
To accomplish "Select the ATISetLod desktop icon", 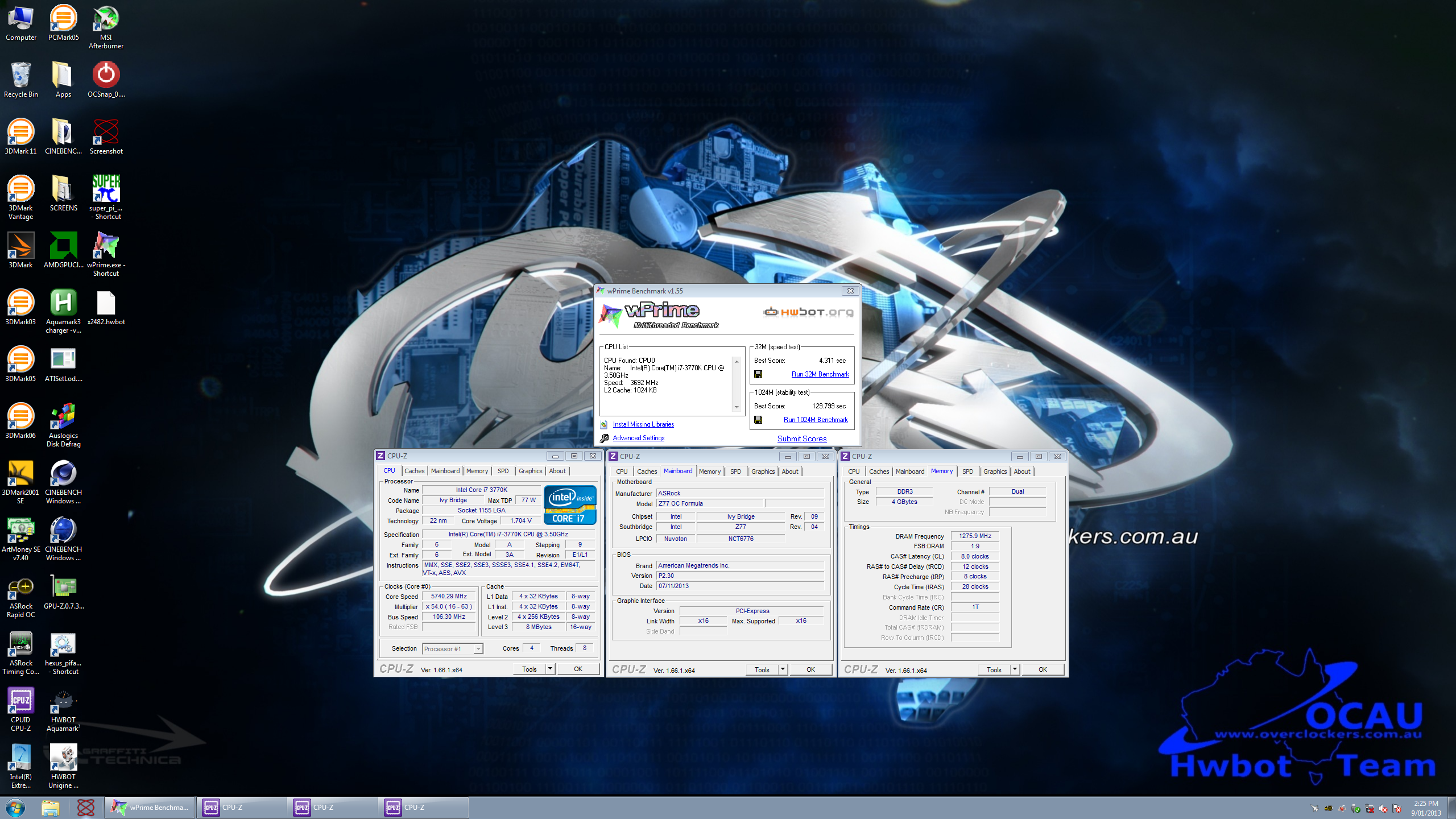I will pos(63,365).
